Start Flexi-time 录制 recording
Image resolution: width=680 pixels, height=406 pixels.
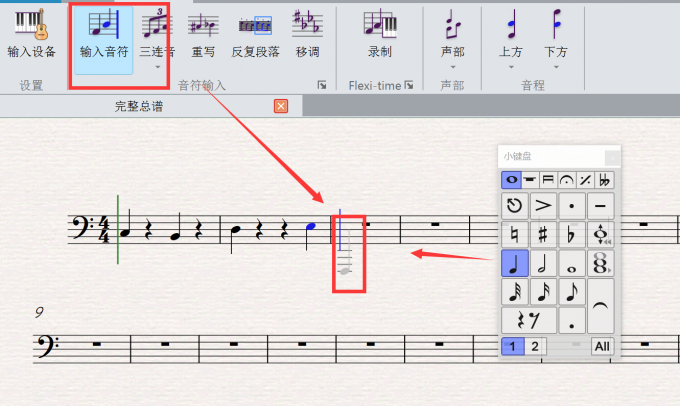click(380, 35)
